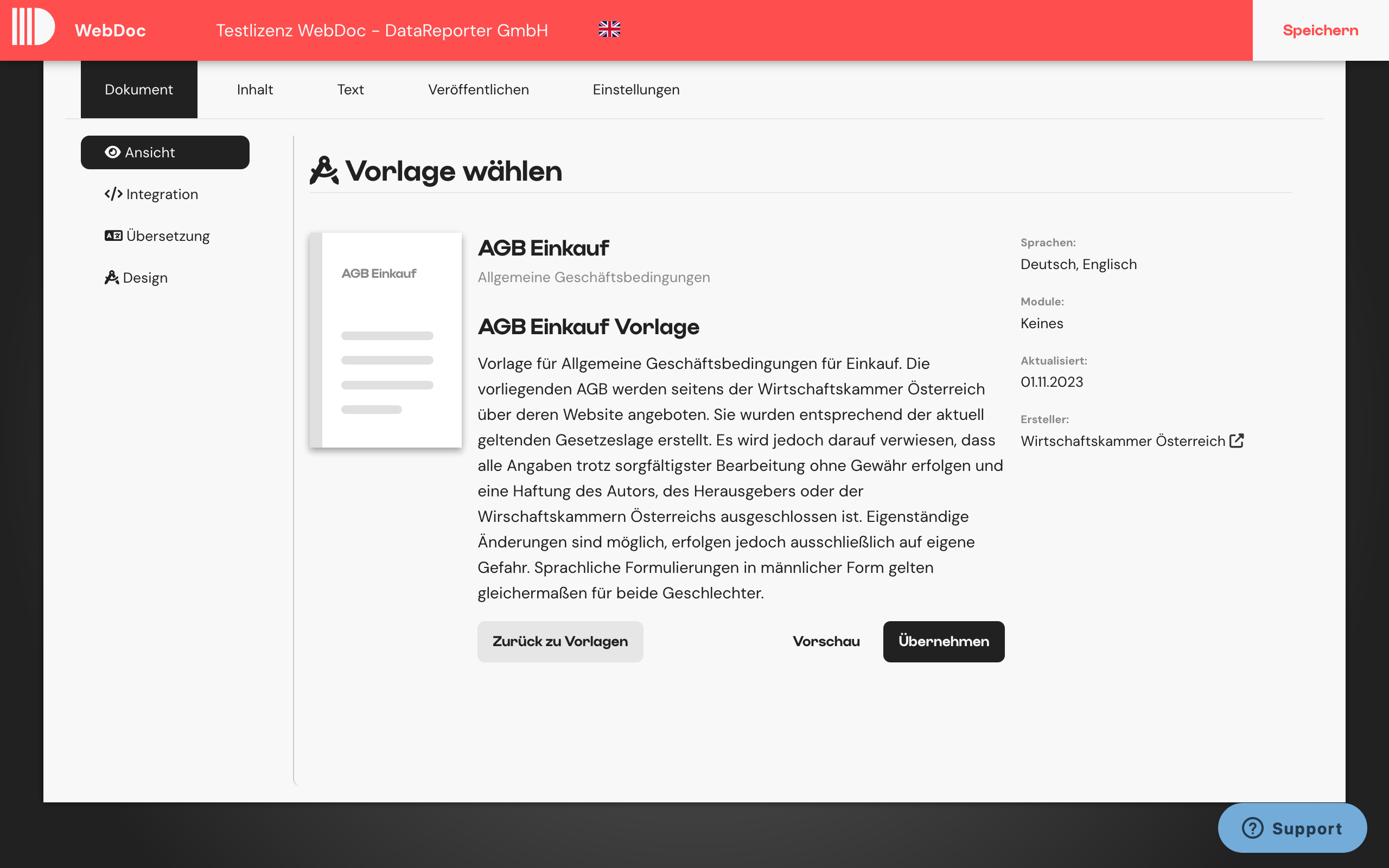1389x868 pixels.
Task: Click the pen icon next to Design
Action: (111, 277)
